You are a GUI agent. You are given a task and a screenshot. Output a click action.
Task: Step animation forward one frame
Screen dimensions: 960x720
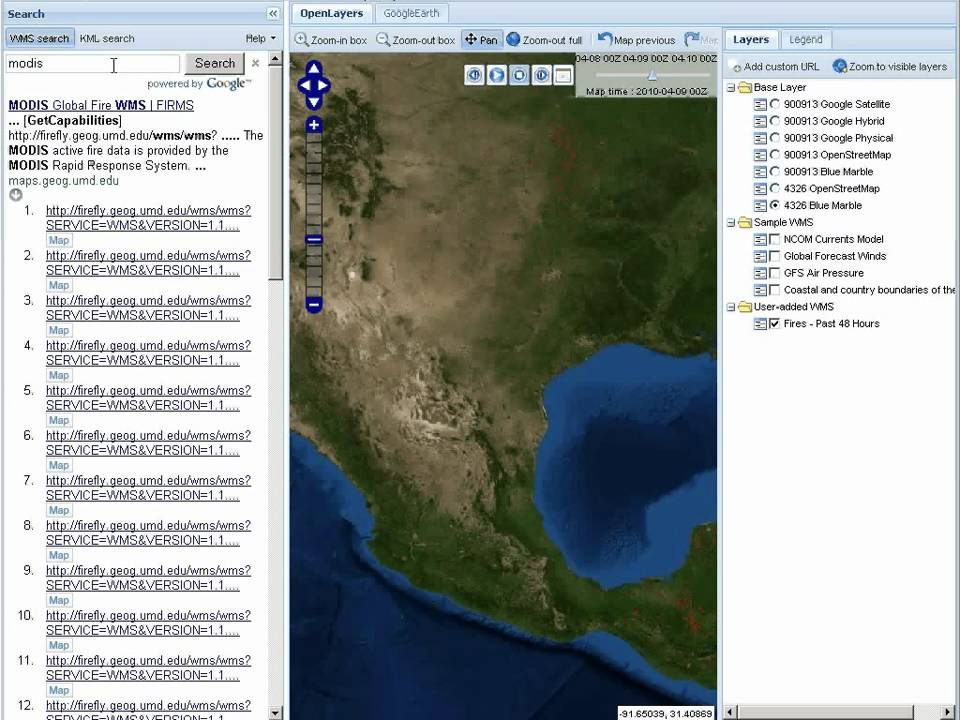pyautogui.click(x=542, y=75)
